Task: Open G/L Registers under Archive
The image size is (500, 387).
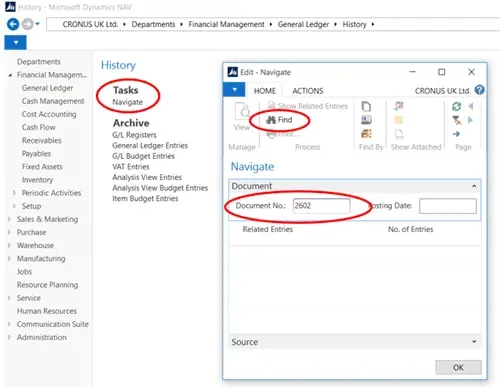Action: coord(134,135)
